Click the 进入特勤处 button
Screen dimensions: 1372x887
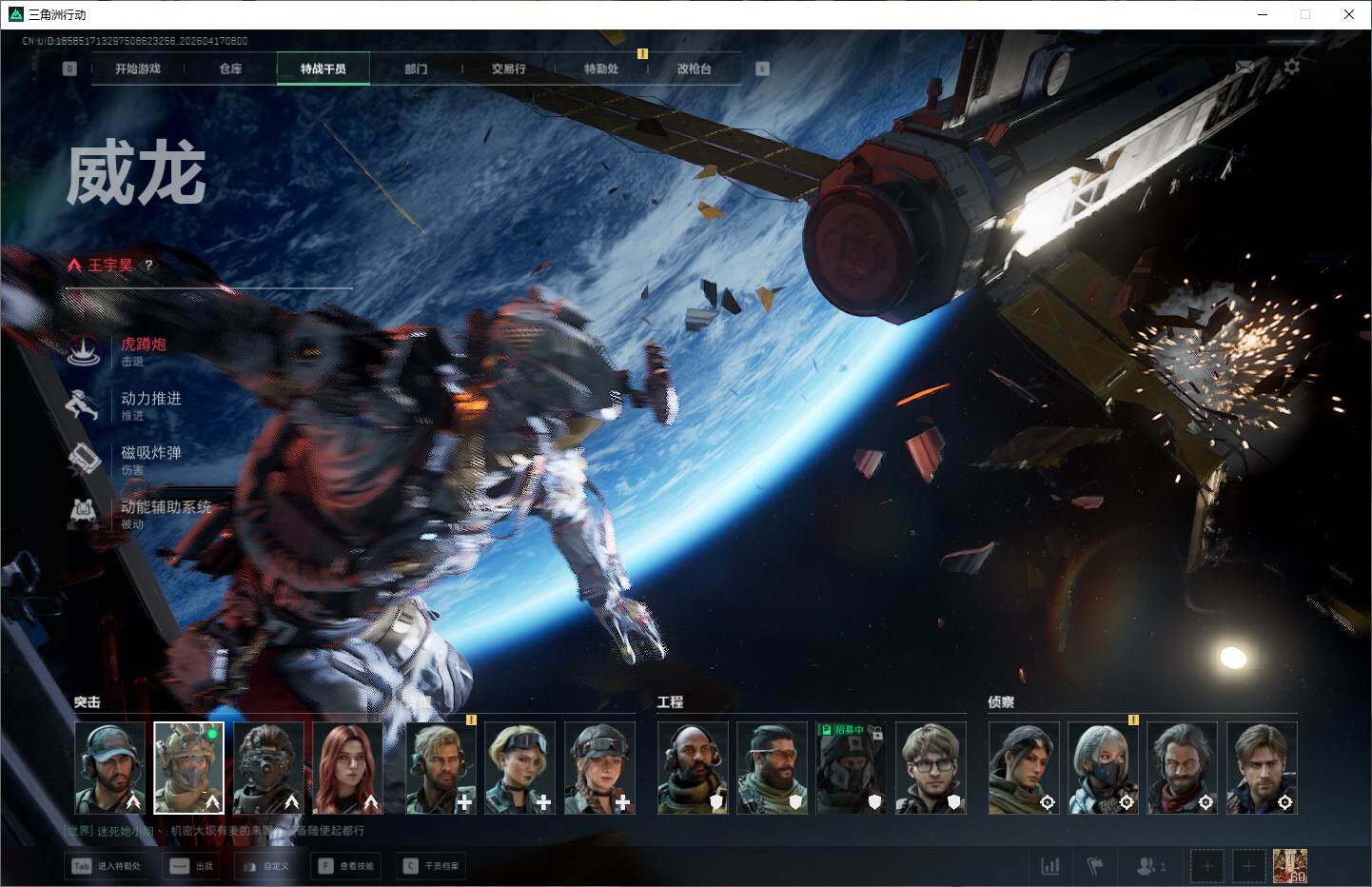(x=108, y=866)
